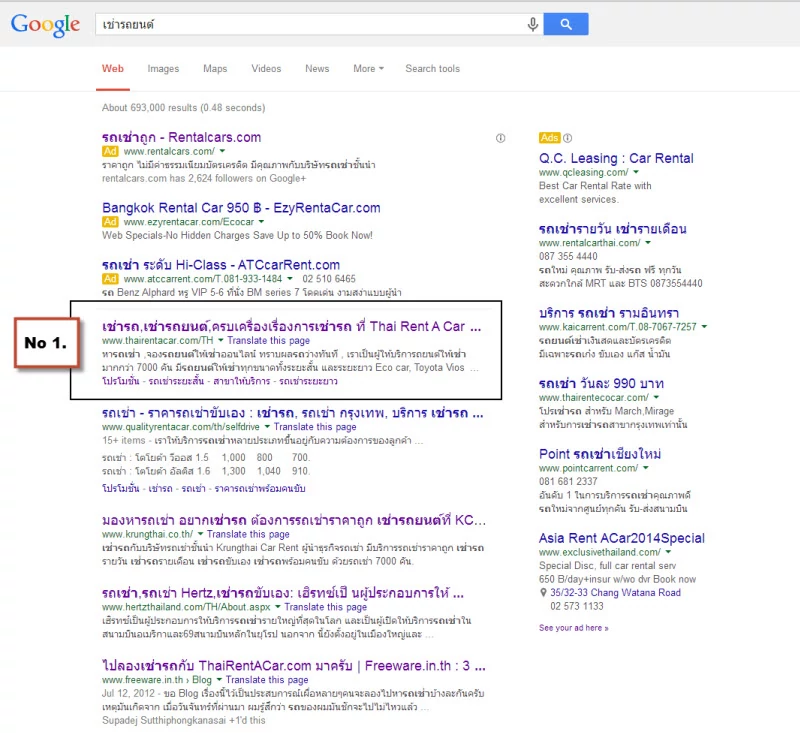This screenshot has width=800, height=733.
Task: Expand dropdown arrow beside www.ezyrentacar.com/Ecocar URL
Action: (x=261, y=221)
